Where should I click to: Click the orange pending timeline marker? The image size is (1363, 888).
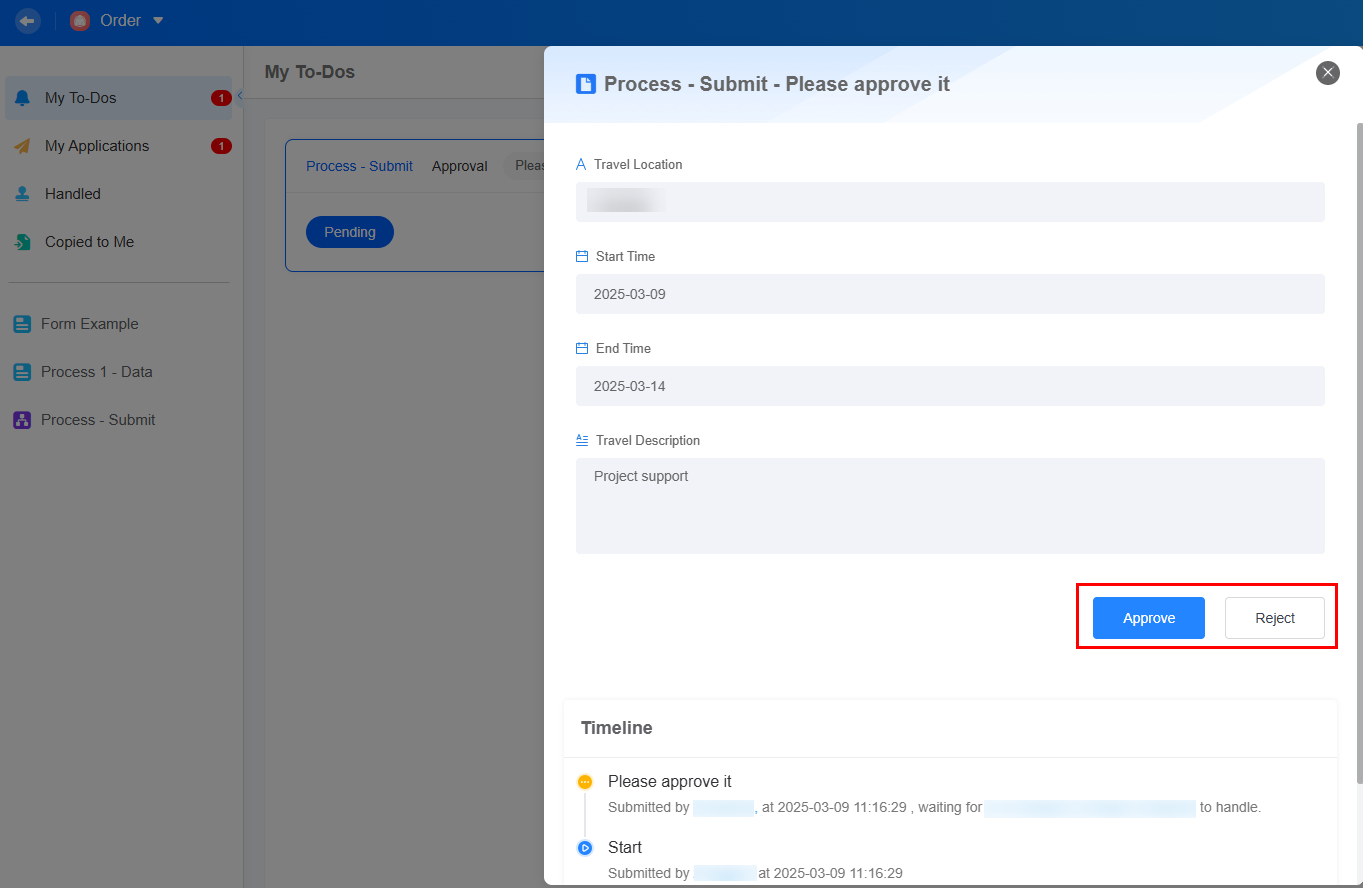[x=585, y=782]
